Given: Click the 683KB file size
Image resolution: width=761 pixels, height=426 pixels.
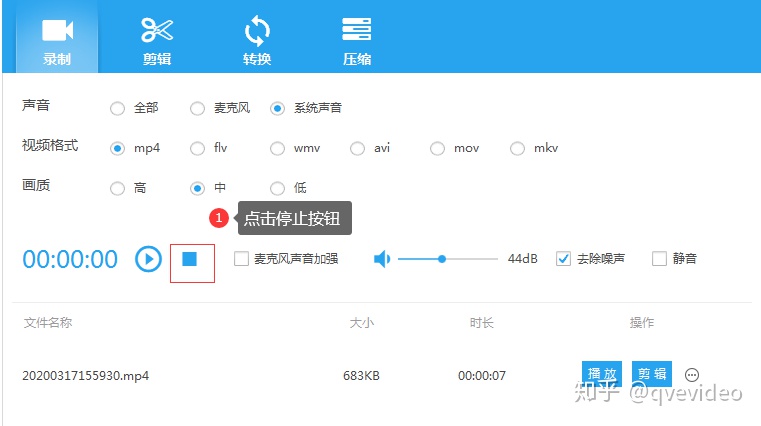Looking at the screenshot, I should (362, 376).
